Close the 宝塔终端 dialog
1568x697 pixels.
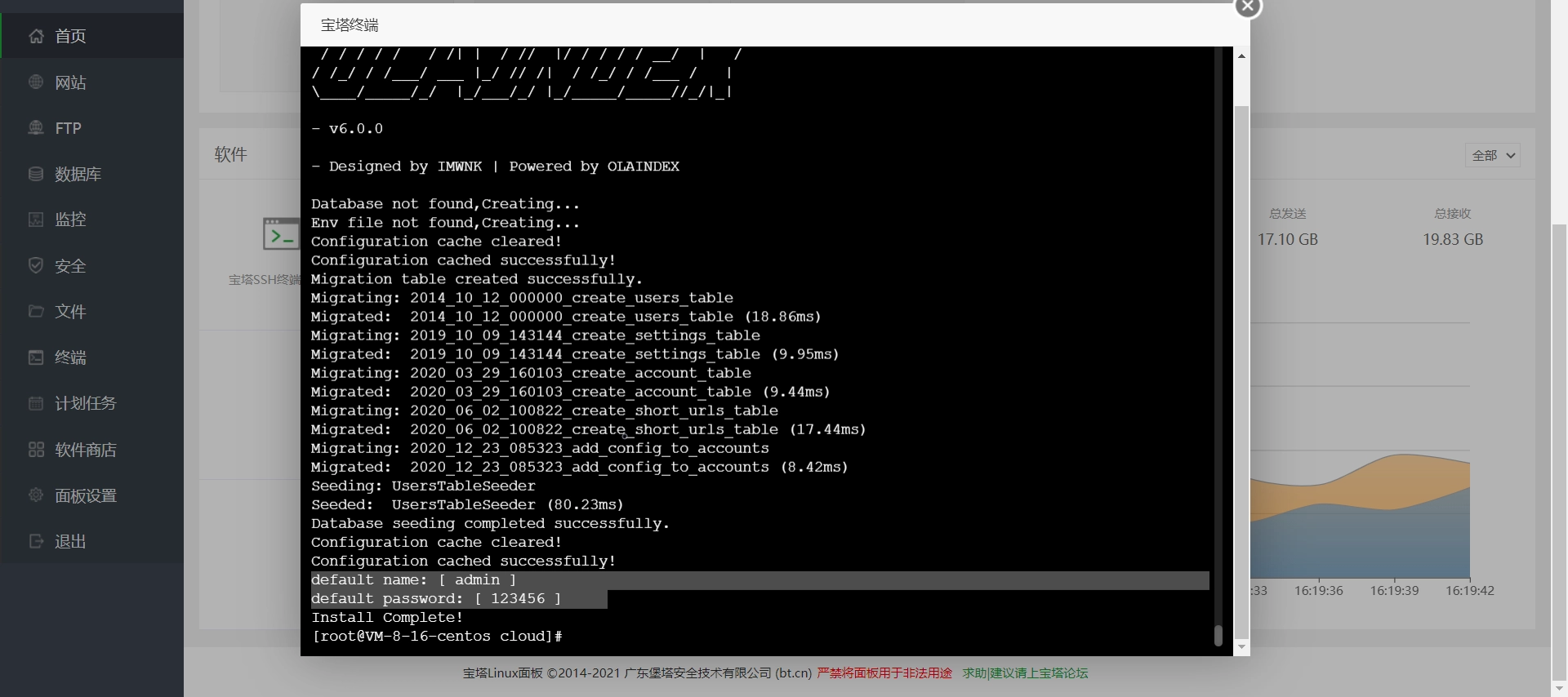1247,7
